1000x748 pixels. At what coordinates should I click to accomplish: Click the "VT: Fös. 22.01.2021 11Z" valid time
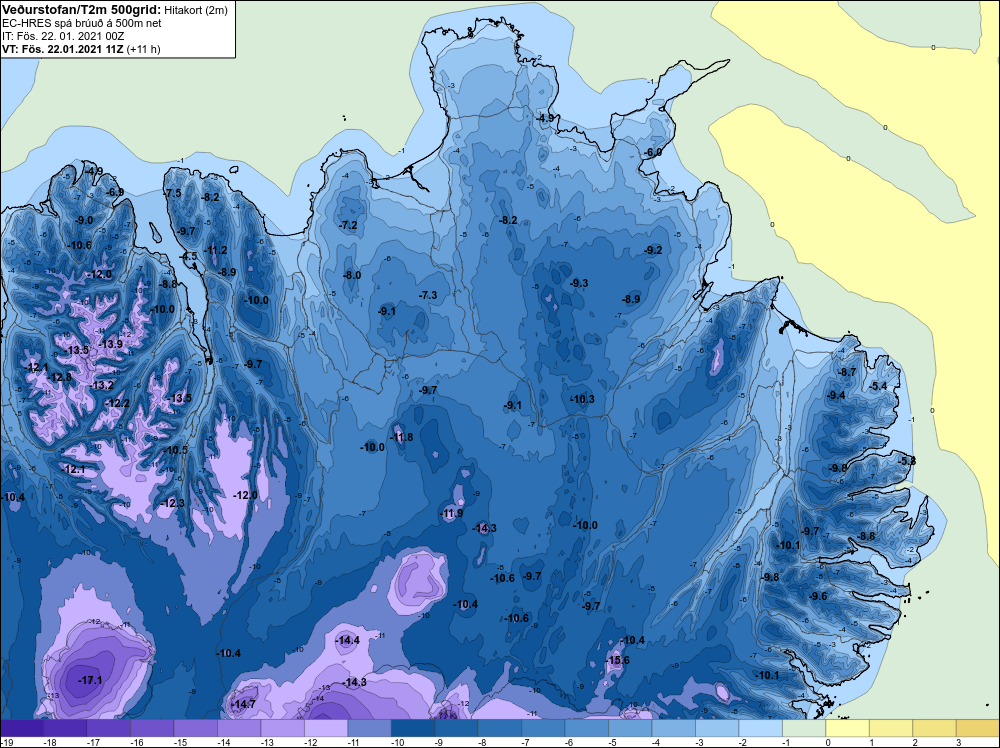[62, 49]
